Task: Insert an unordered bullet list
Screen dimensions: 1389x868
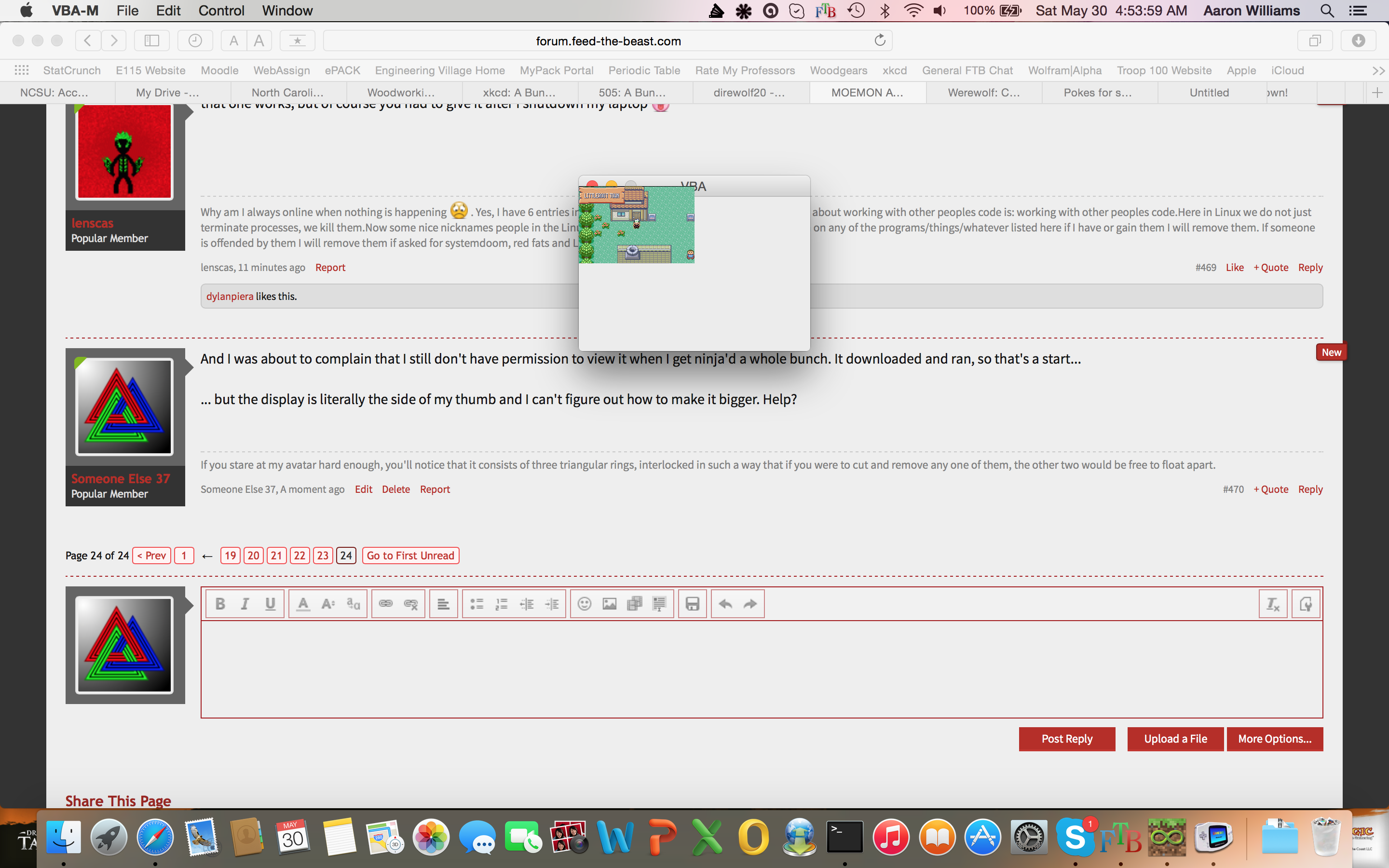Action: pos(477,604)
